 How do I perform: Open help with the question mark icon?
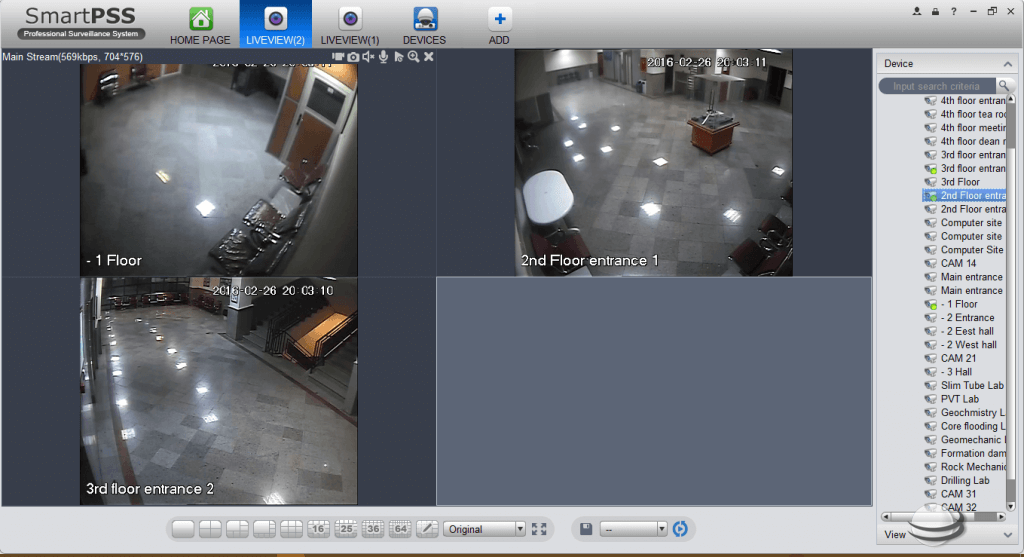click(953, 11)
